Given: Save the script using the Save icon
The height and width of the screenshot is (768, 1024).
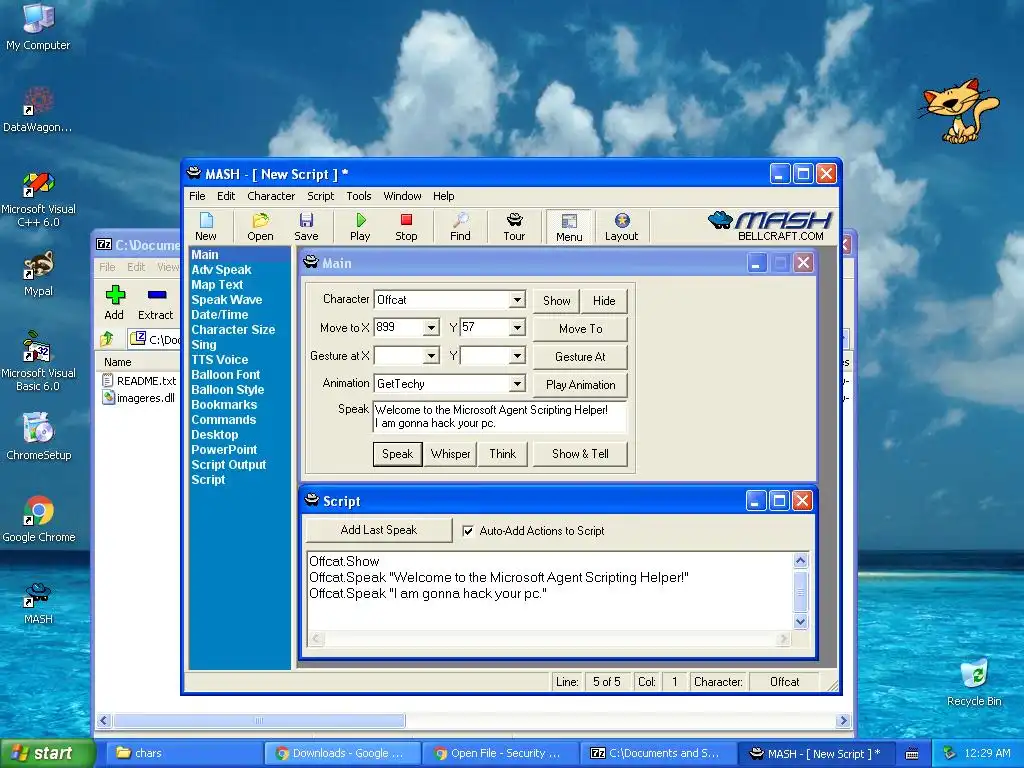Looking at the screenshot, I should (x=306, y=227).
